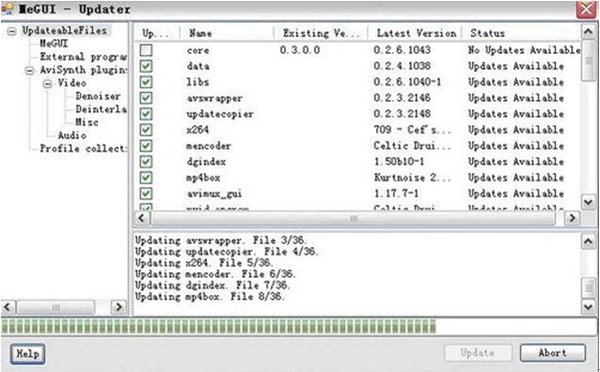Click log panel scroll down arrow
The height and width of the screenshot is (372, 600).
589,306
